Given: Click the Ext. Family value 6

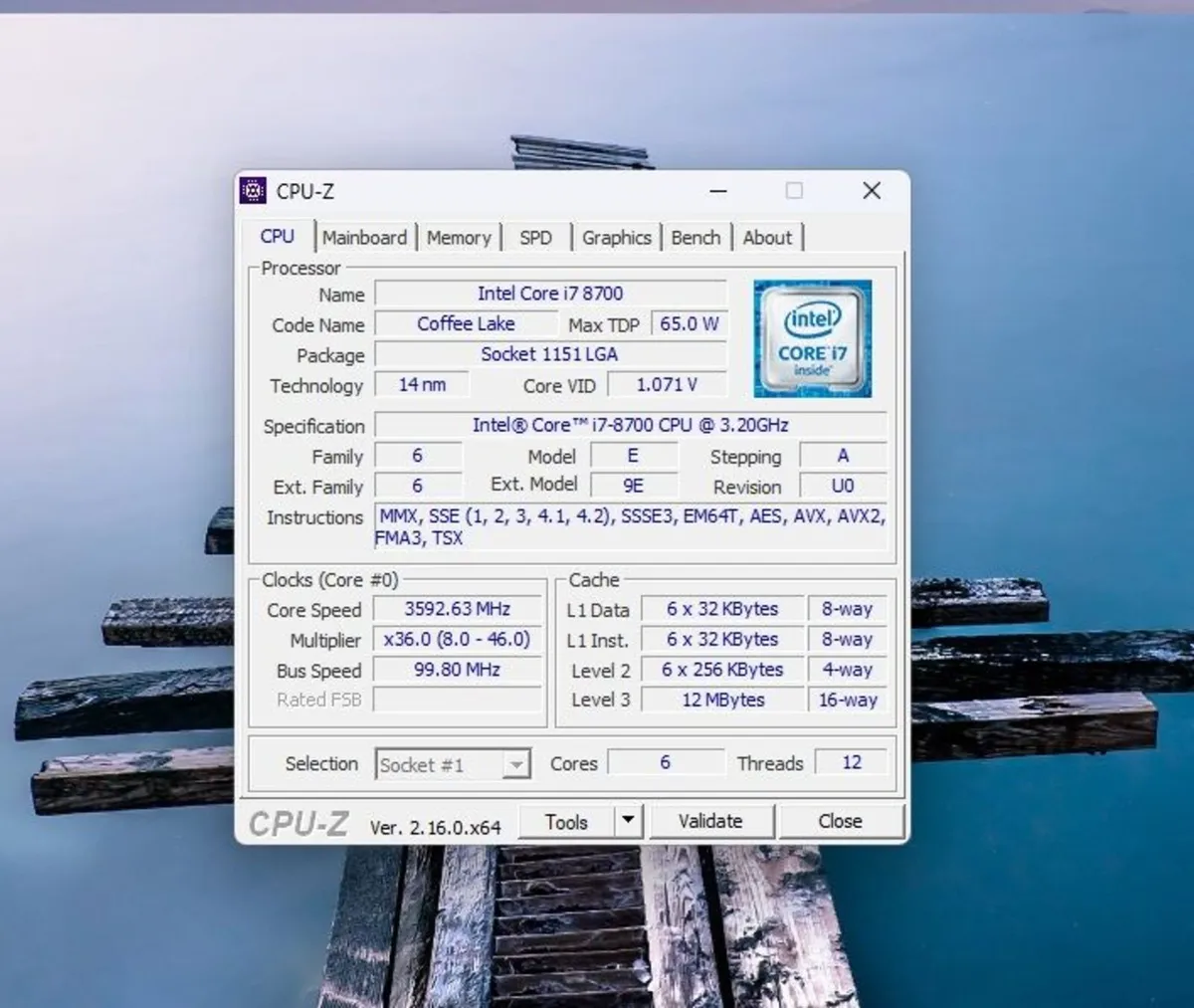Looking at the screenshot, I should click(418, 486).
